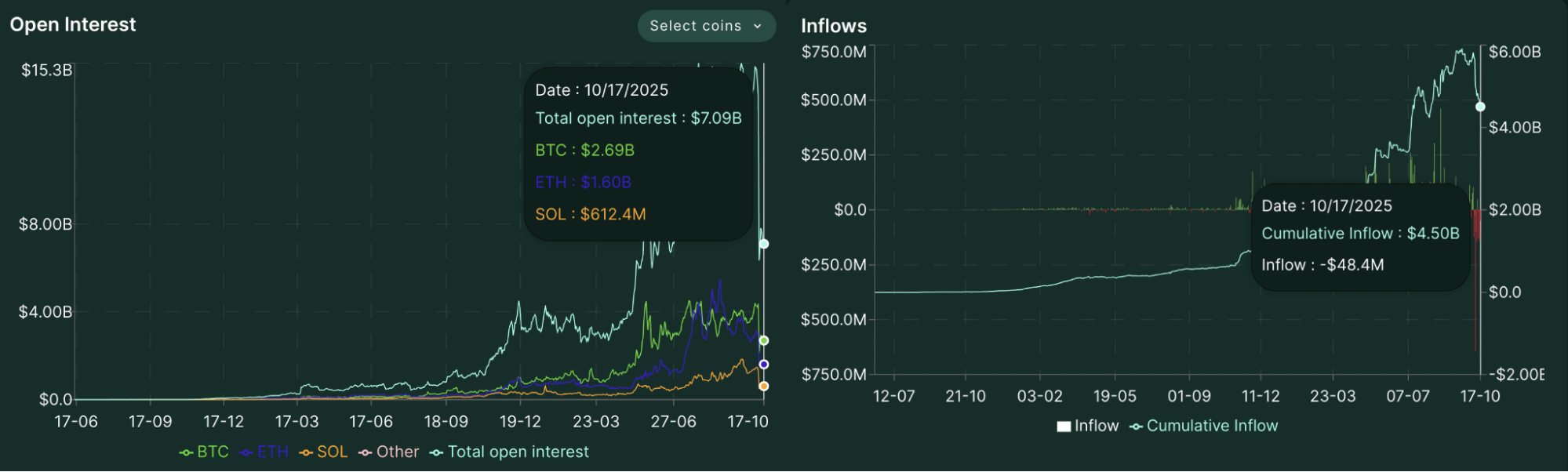1568x472 pixels.
Task: Click the SOL legend label text
Action: coord(332,452)
